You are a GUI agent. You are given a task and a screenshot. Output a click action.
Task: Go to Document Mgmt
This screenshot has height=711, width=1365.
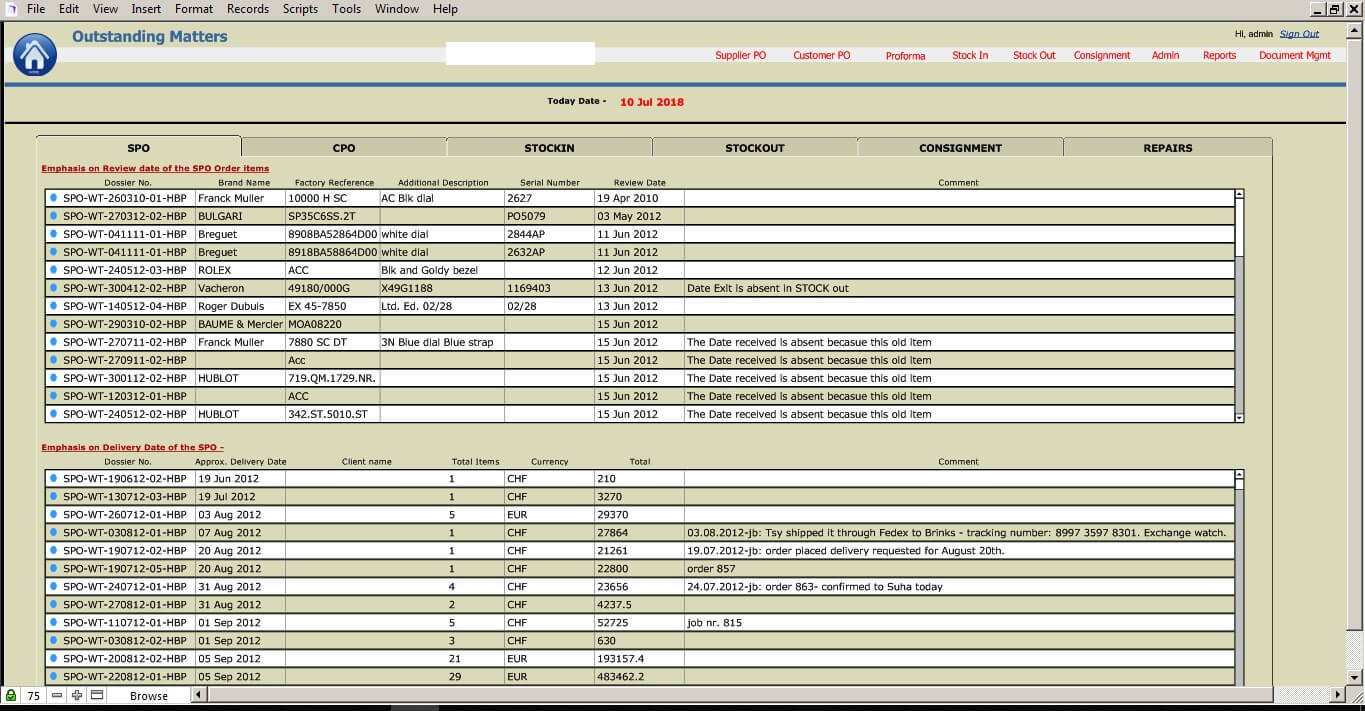point(1294,56)
